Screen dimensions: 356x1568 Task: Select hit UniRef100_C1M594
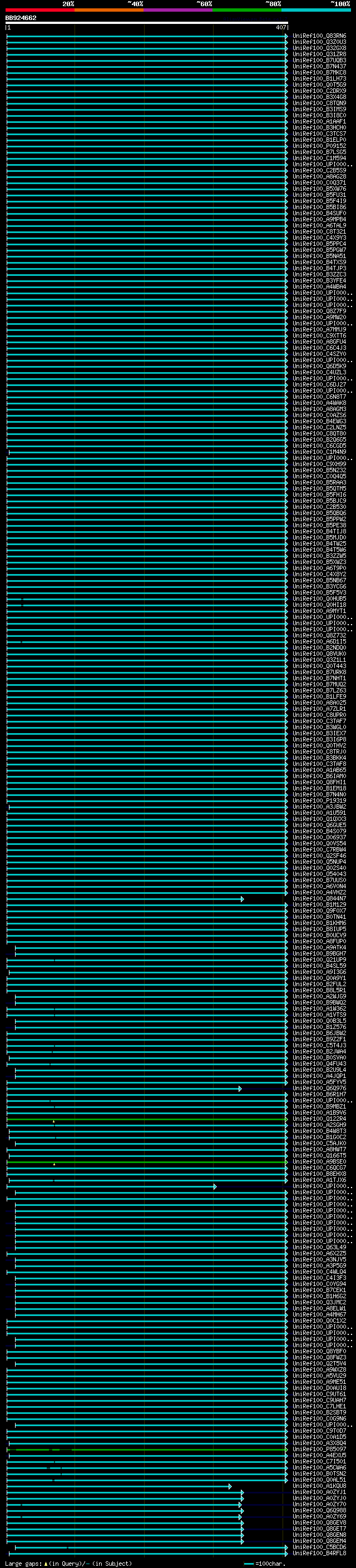tap(319, 159)
